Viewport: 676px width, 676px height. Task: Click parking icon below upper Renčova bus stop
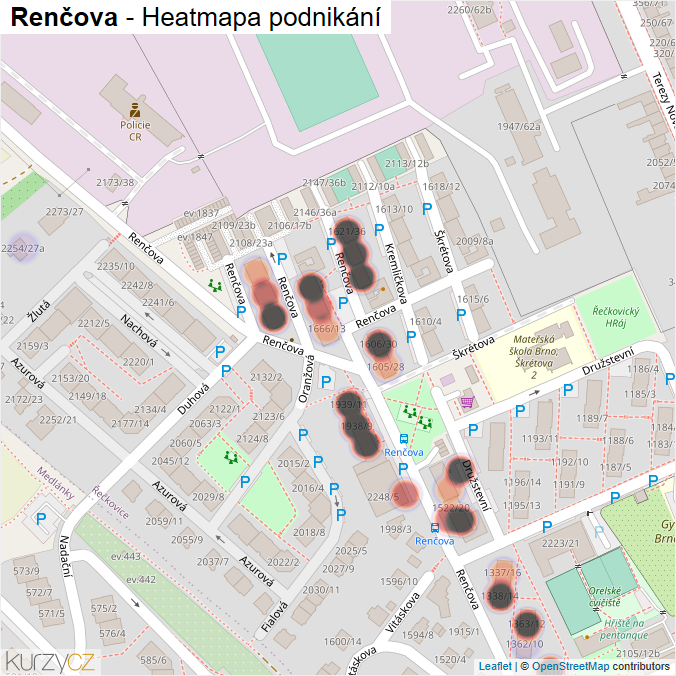click(x=403, y=469)
